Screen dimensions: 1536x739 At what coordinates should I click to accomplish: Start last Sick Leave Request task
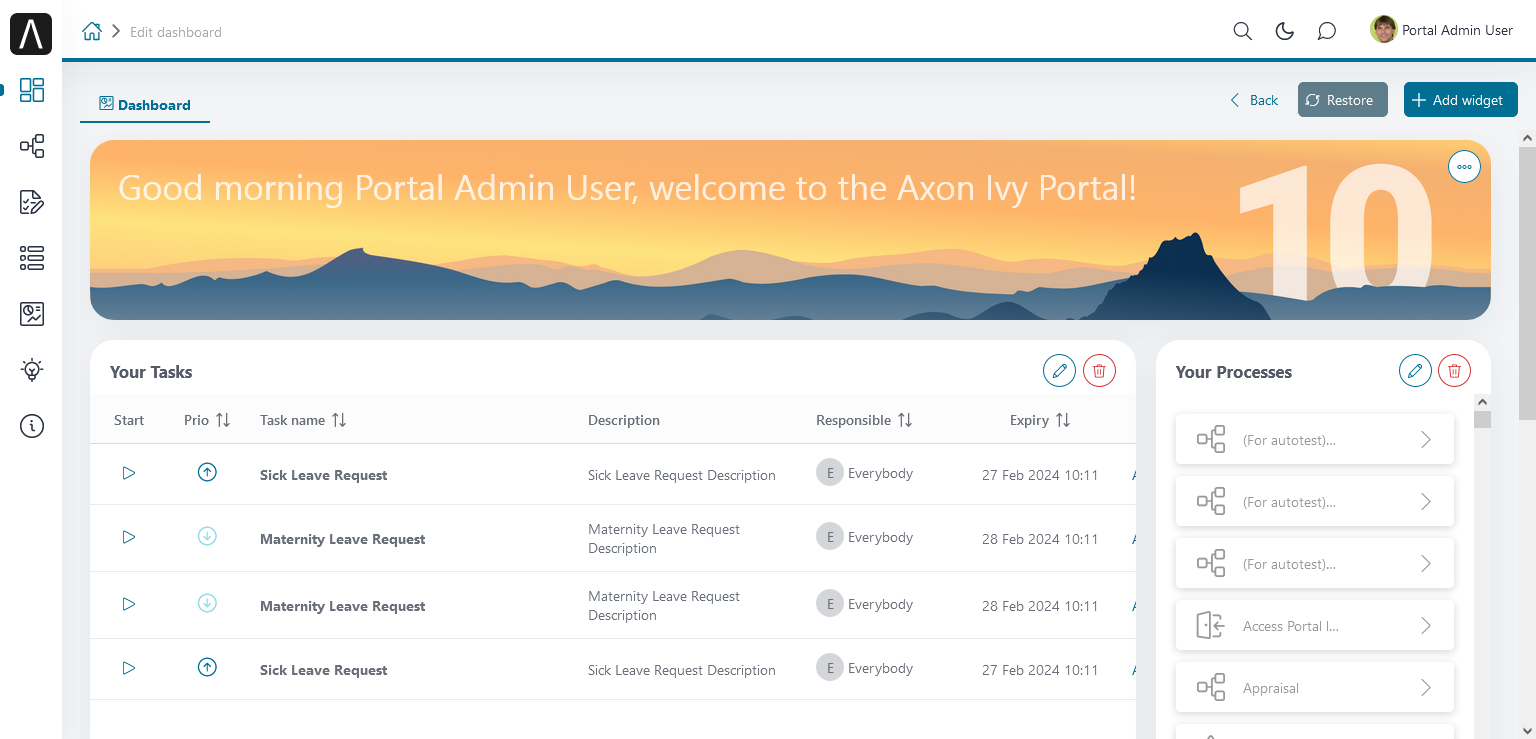pyautogui.click(x=129, y=668)
